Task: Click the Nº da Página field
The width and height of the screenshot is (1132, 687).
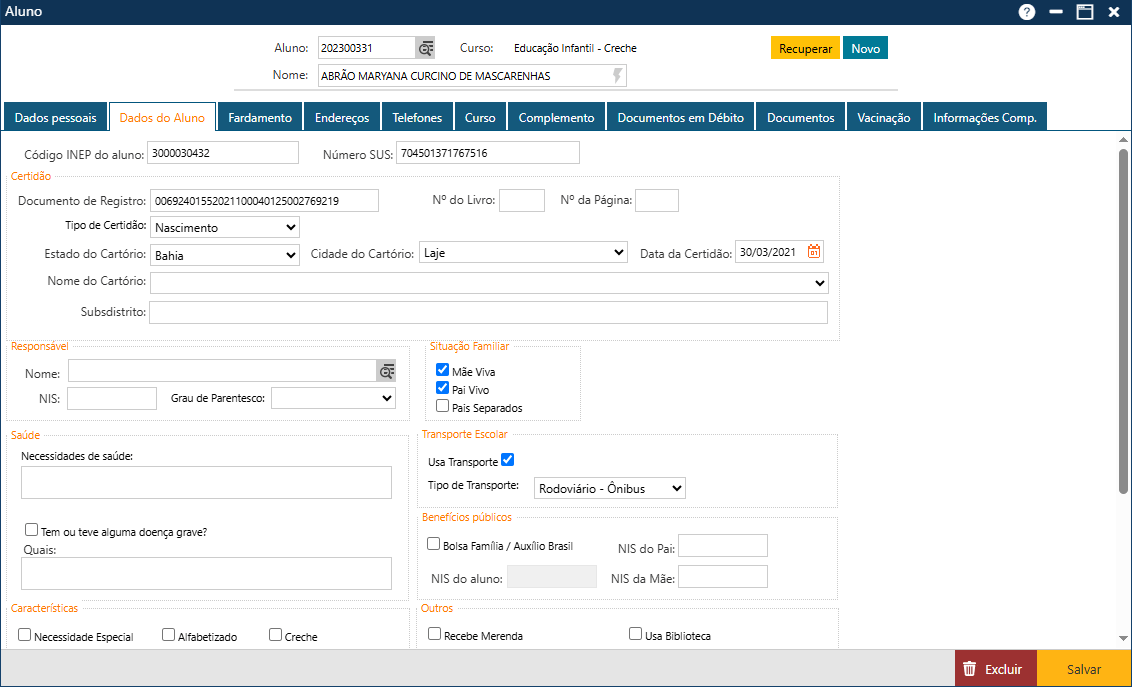Action: tap(657, 201)
